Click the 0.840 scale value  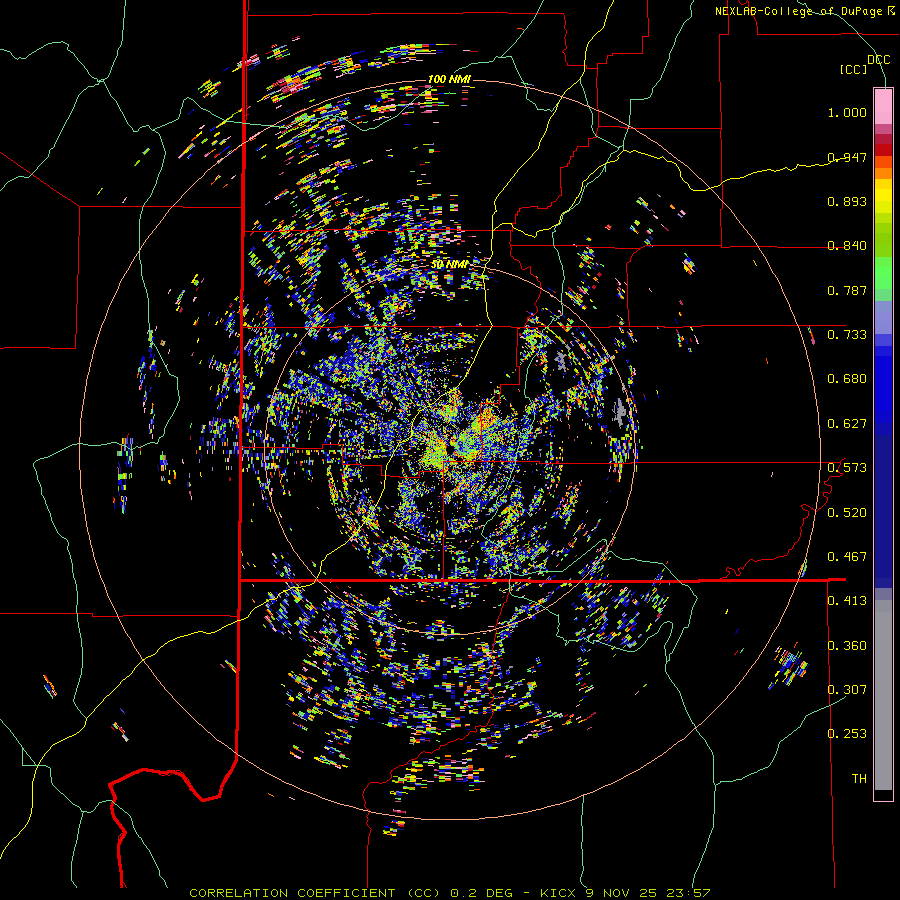coord(847,246)
